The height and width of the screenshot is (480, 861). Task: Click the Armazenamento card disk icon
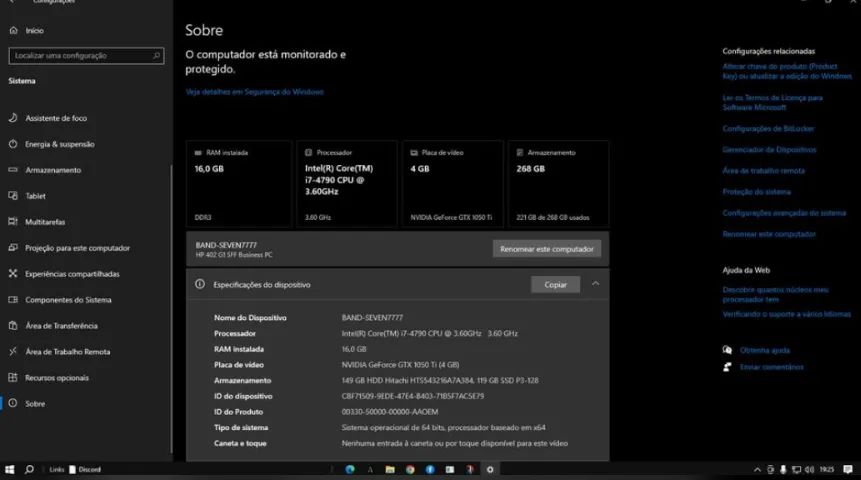(520, 153)
